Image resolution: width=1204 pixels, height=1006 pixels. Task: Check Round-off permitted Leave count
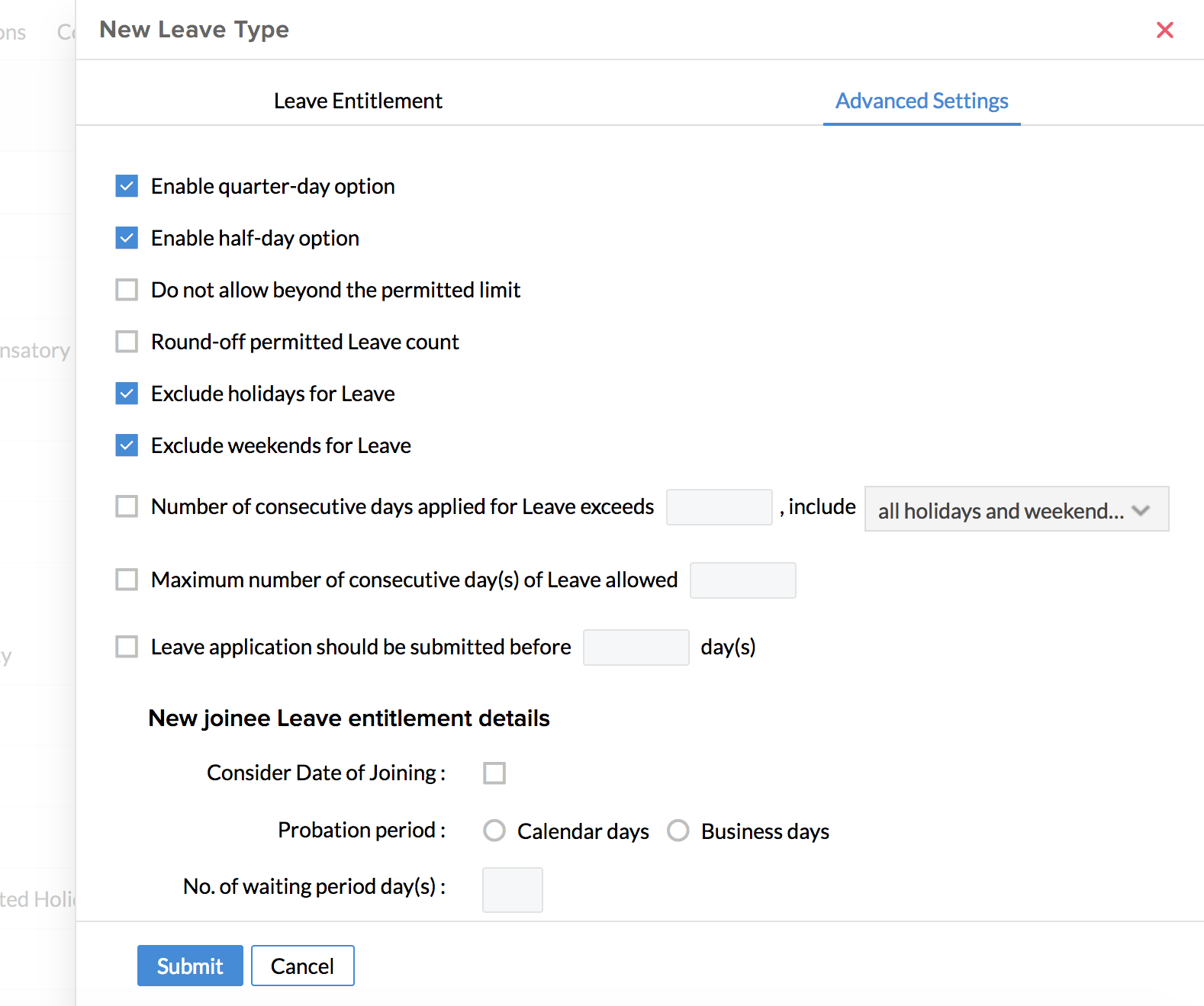[x=127, y=342]
